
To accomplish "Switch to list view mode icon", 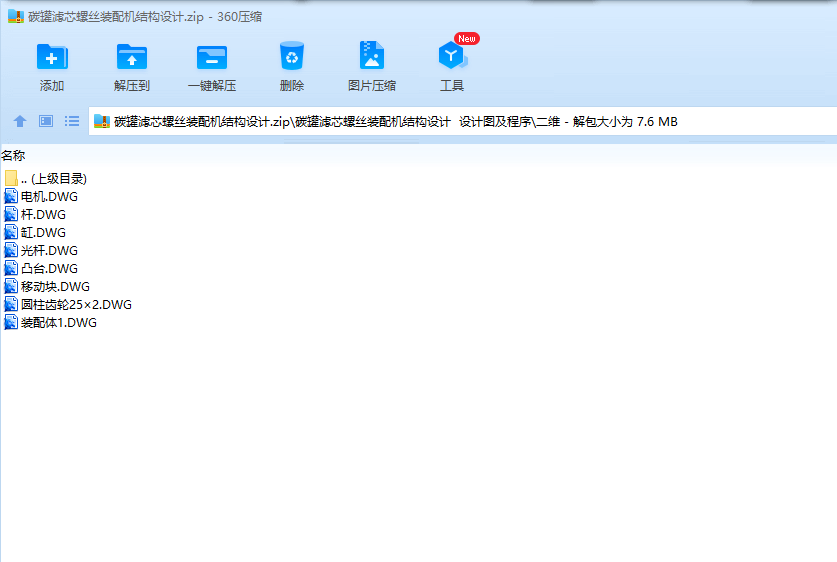I will tap(72, 121).
